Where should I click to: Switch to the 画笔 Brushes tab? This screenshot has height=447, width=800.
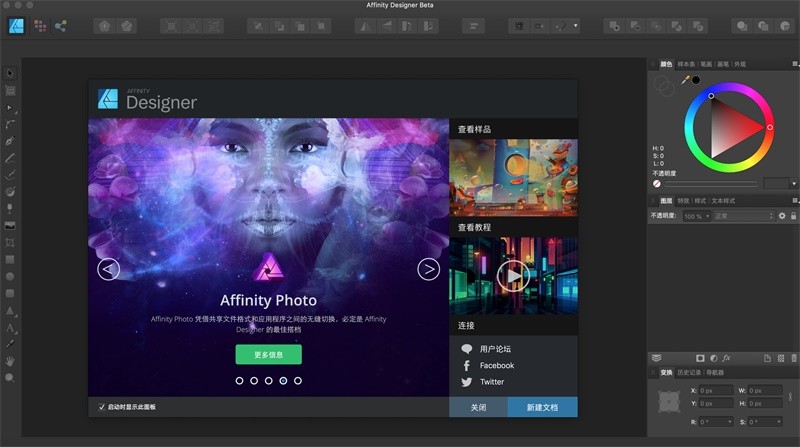[x=723, y=64]
